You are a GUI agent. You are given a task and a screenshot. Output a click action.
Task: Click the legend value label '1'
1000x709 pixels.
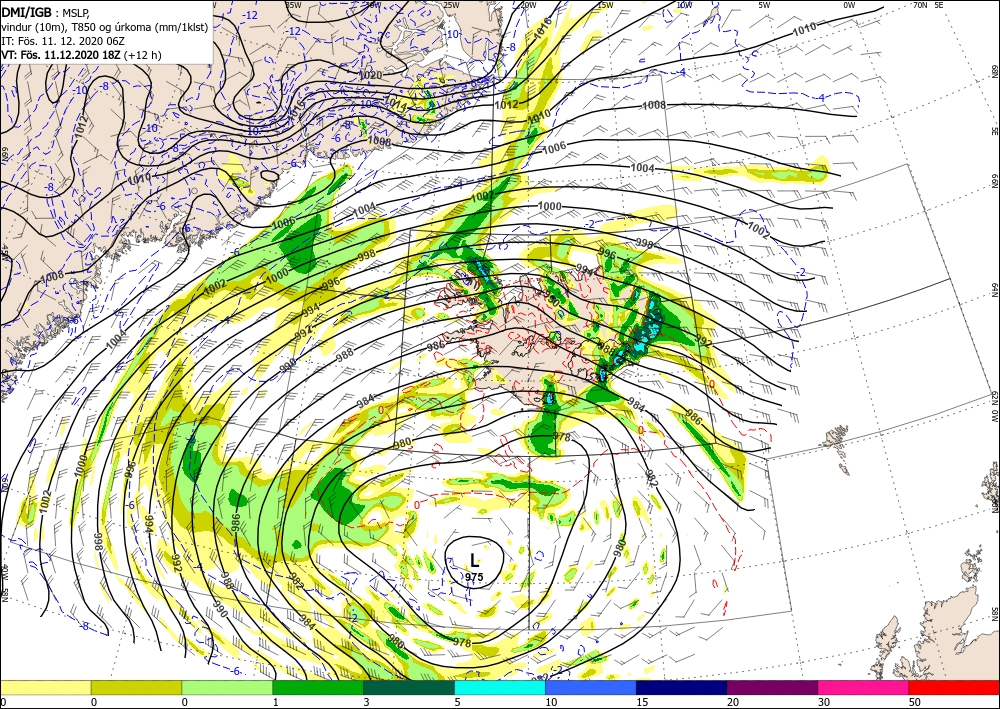click(277, 702)
